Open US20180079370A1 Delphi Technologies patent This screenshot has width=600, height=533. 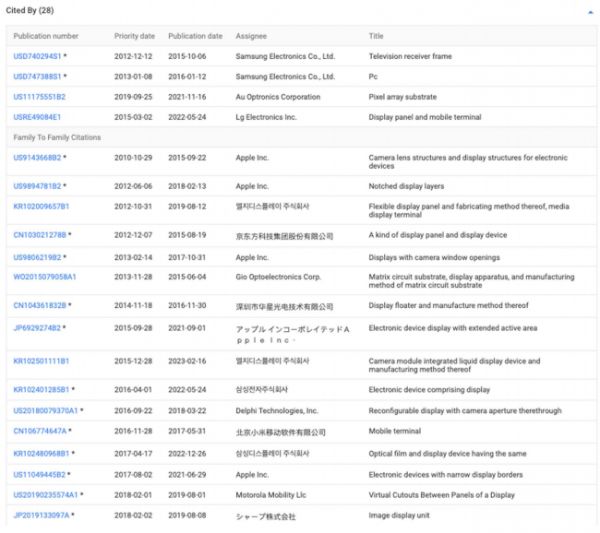tap(46, 409)
